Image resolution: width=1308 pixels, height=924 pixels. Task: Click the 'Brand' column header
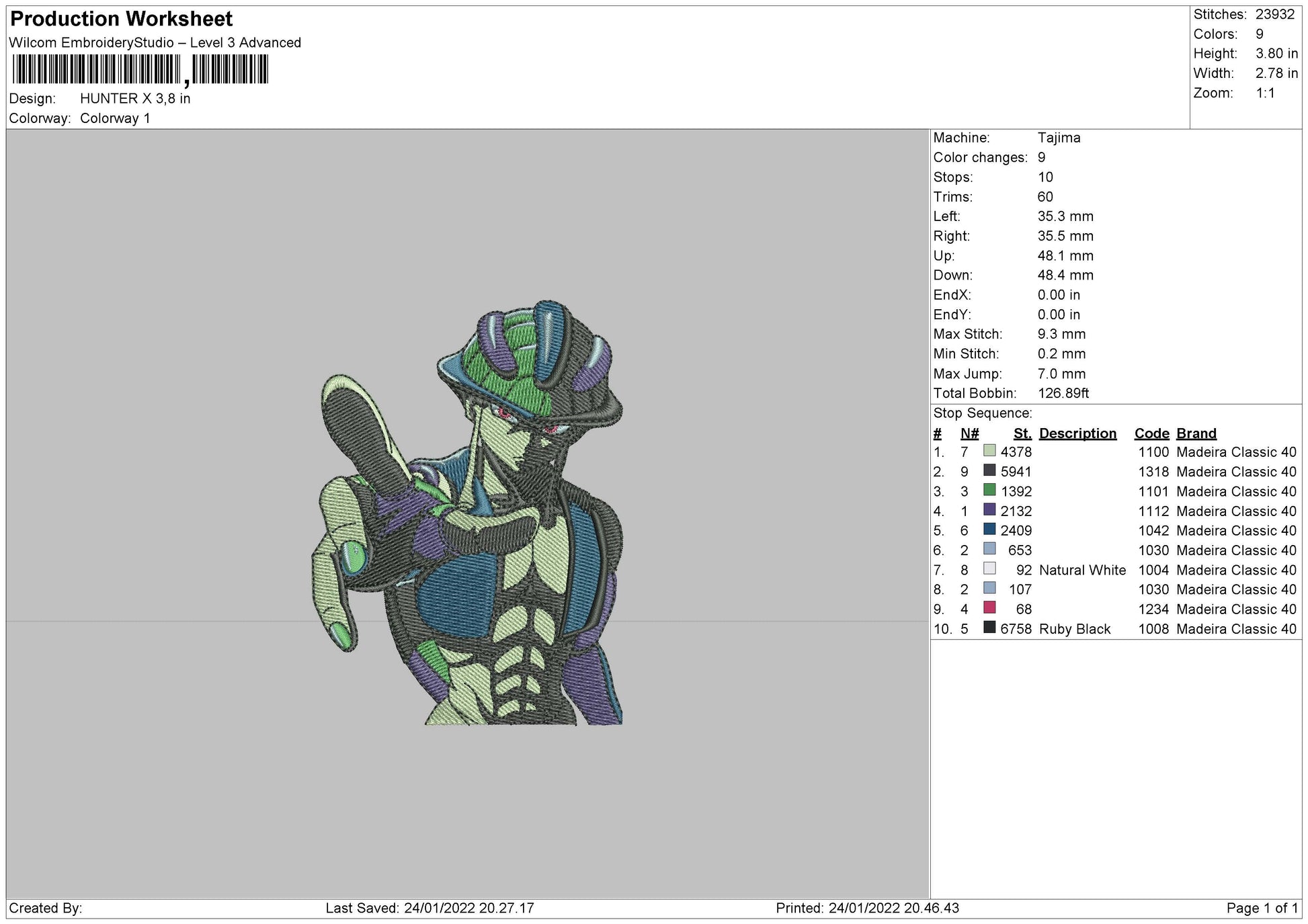tap(1196, 433)
